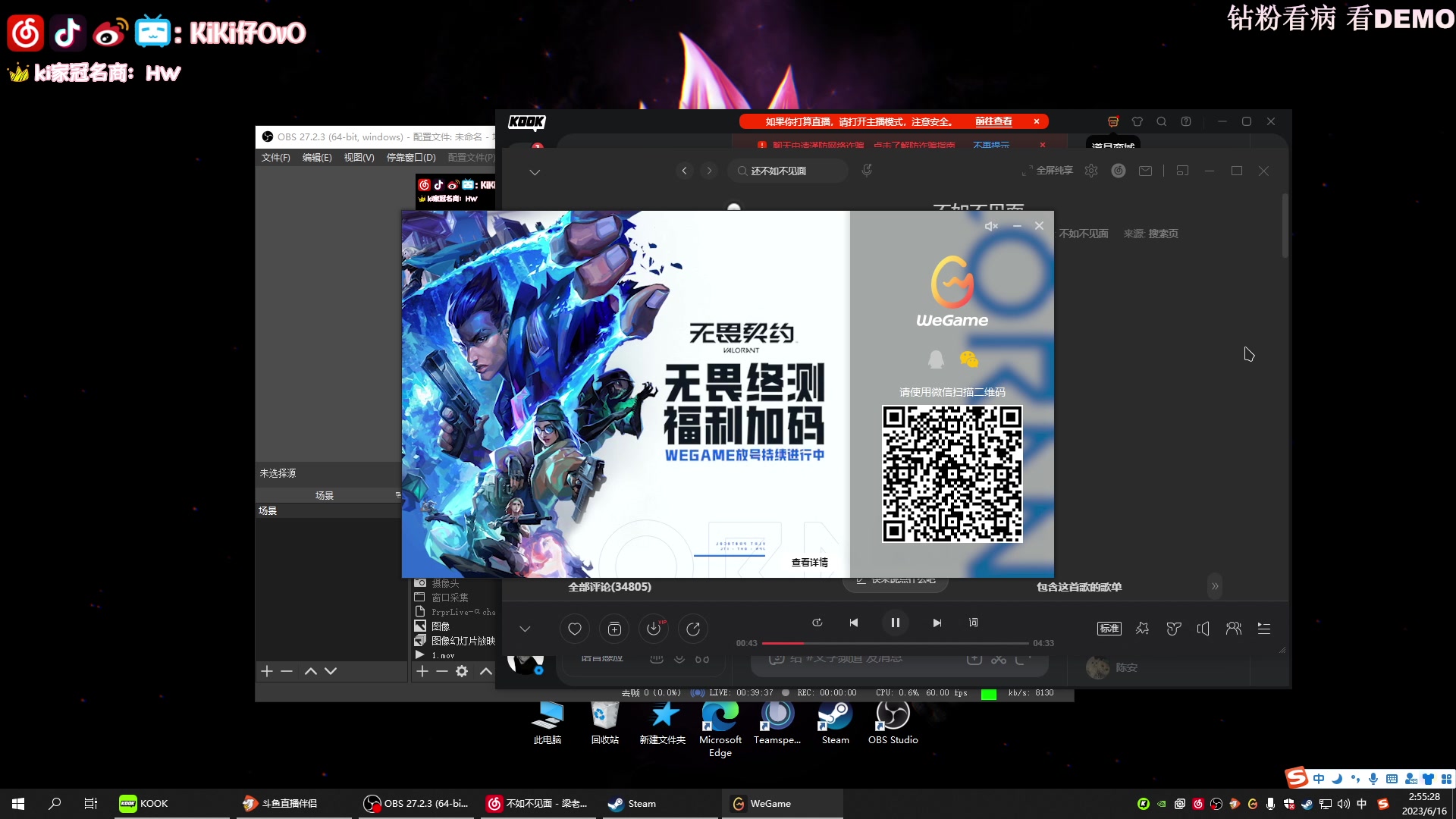Like the current song with the heart icon
Image resolution: width=1456 pixels, height=819 pixels.
point(575,629)
